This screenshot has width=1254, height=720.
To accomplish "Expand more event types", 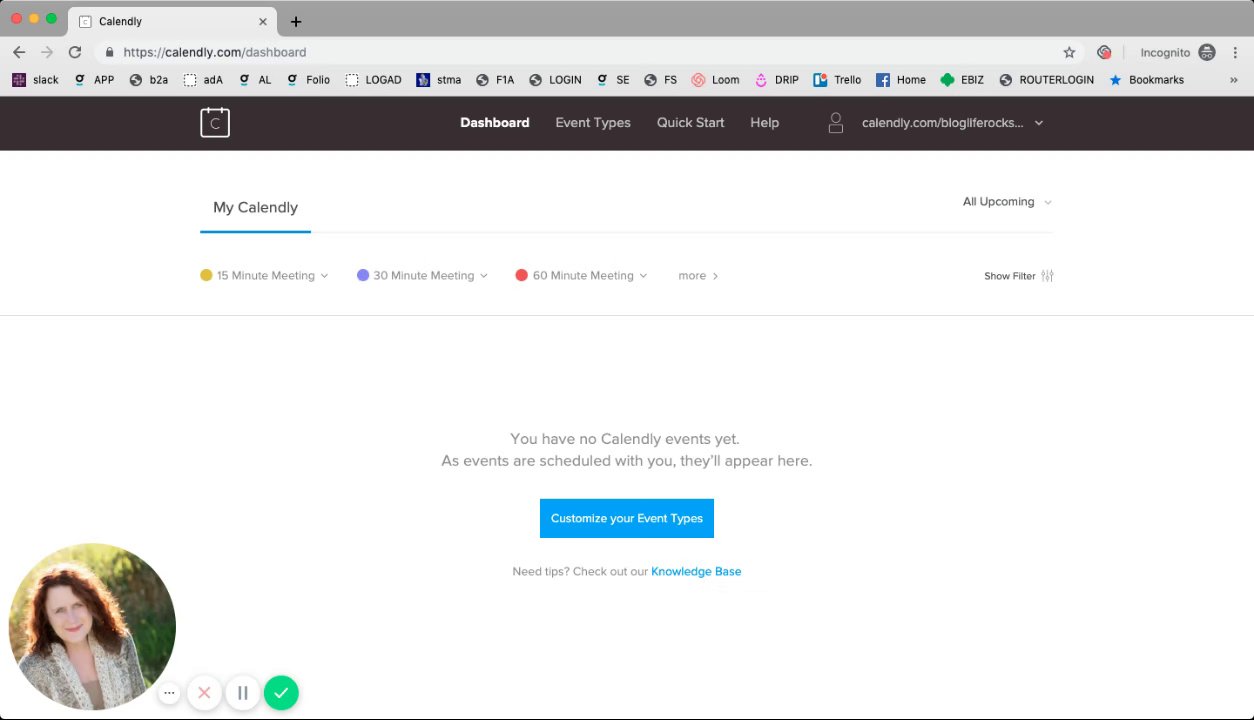I will click(x=698, y=276).
